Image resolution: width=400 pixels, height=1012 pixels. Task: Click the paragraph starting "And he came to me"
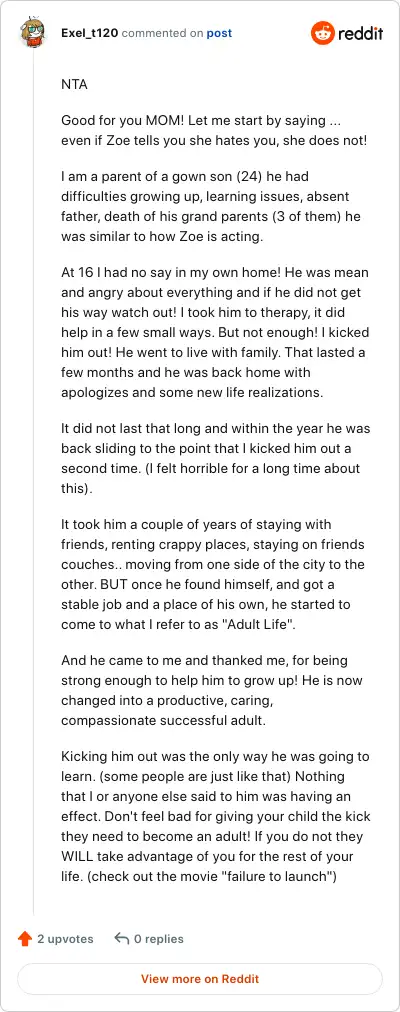click(x=213, y=691)
